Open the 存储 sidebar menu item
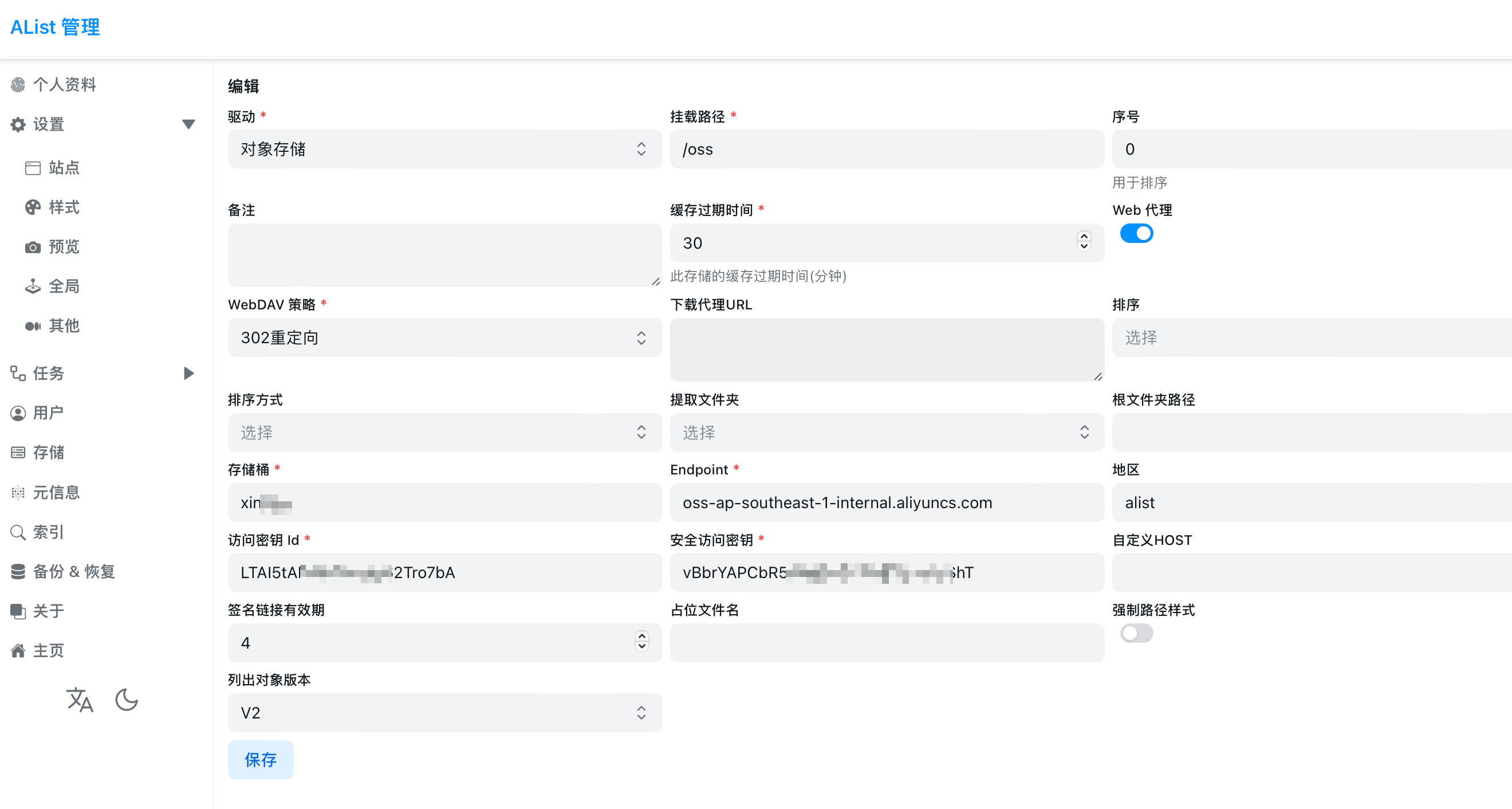The height and width of the screenshot is (809, 1512). [x=48, y=453]
